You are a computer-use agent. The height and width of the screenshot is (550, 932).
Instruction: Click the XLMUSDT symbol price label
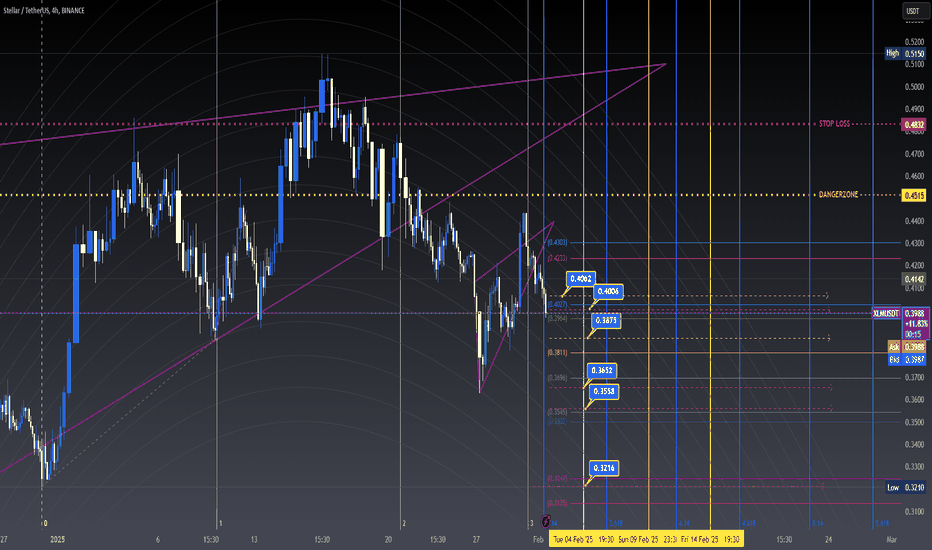pyautogui.click(x=886, y=313)
